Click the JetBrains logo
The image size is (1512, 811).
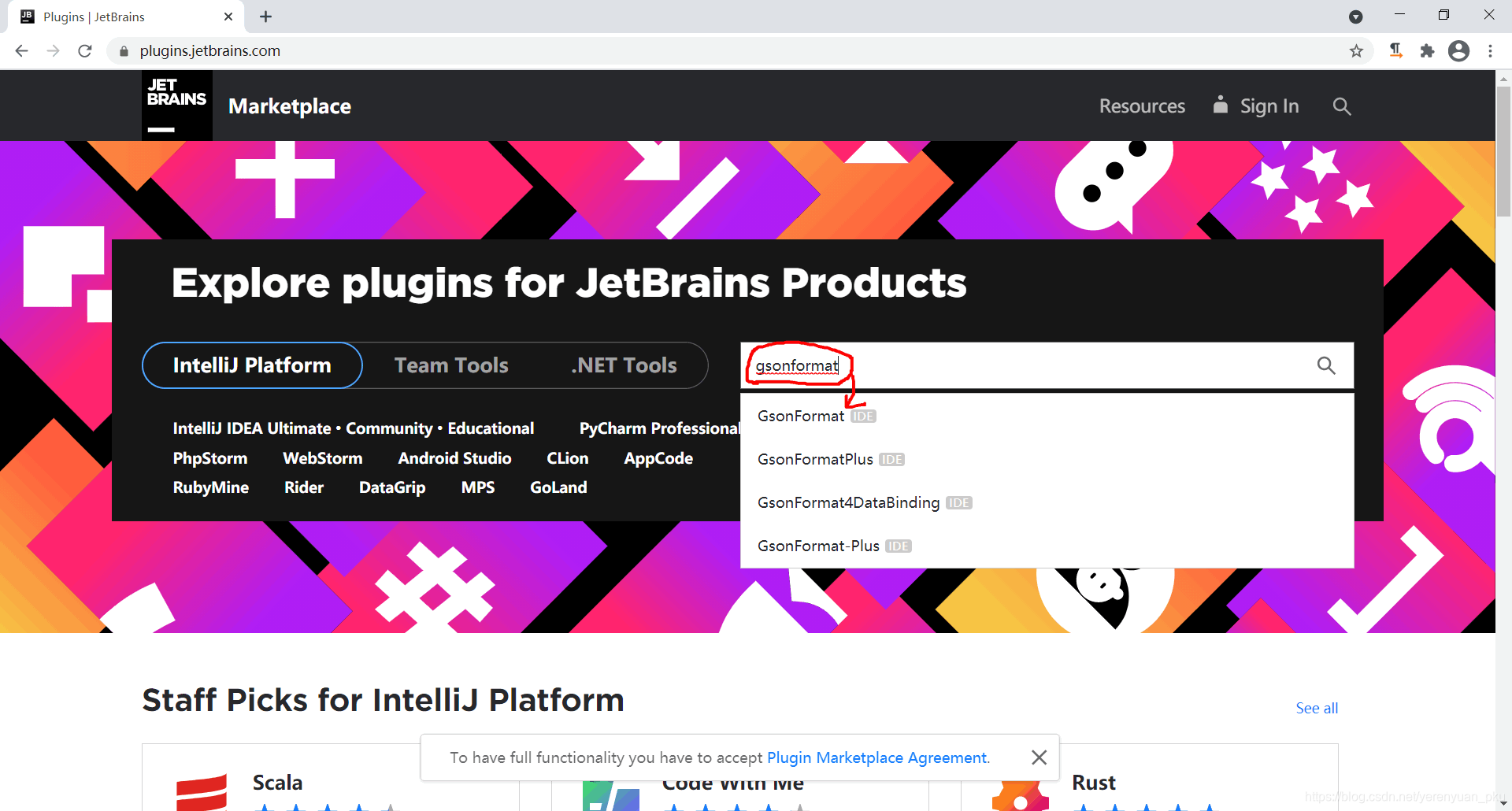177,106
